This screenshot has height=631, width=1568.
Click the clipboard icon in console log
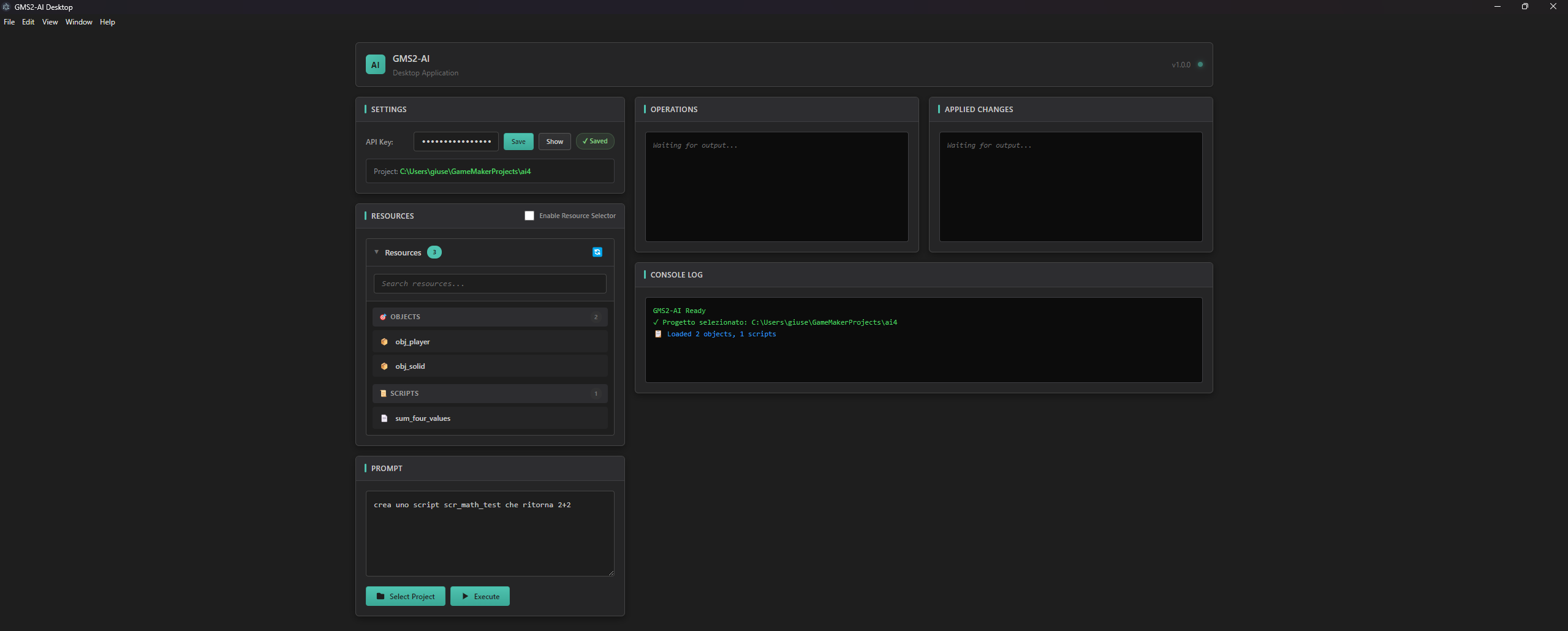tap(658, 334)
